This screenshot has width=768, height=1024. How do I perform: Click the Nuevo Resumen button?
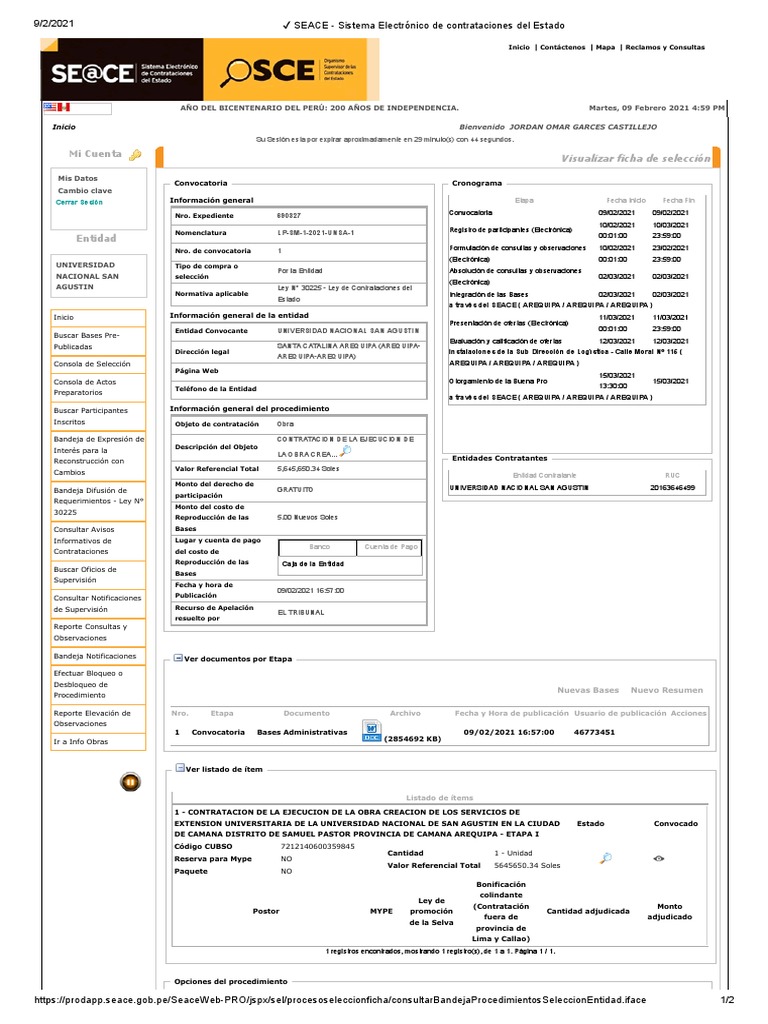pyautogui.click(x=667, y=690)
